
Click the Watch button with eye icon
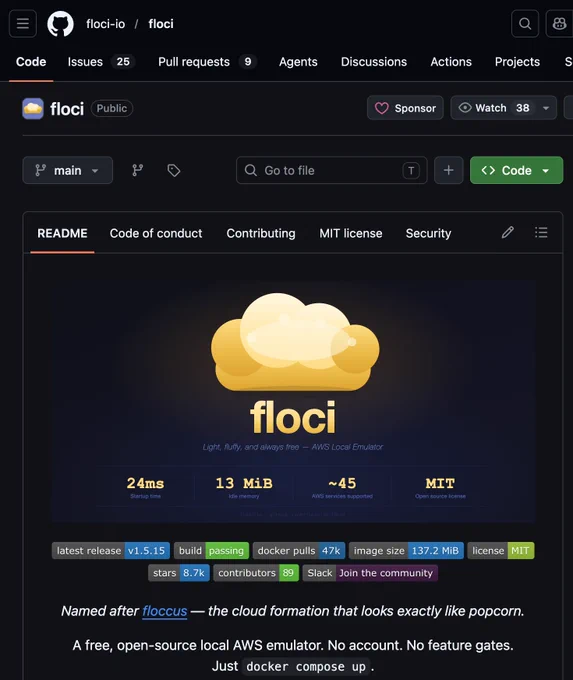(x=493, y=108)
